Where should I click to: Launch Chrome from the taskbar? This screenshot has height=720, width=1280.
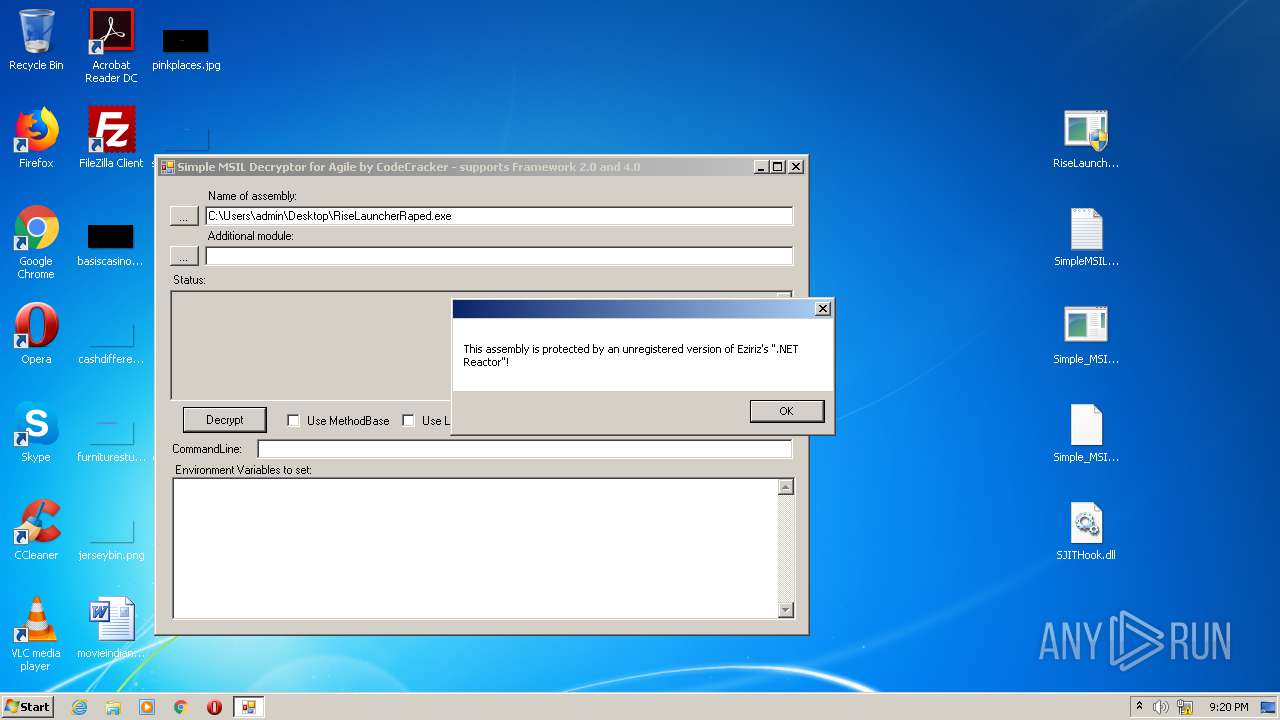(x=181, y=707)
